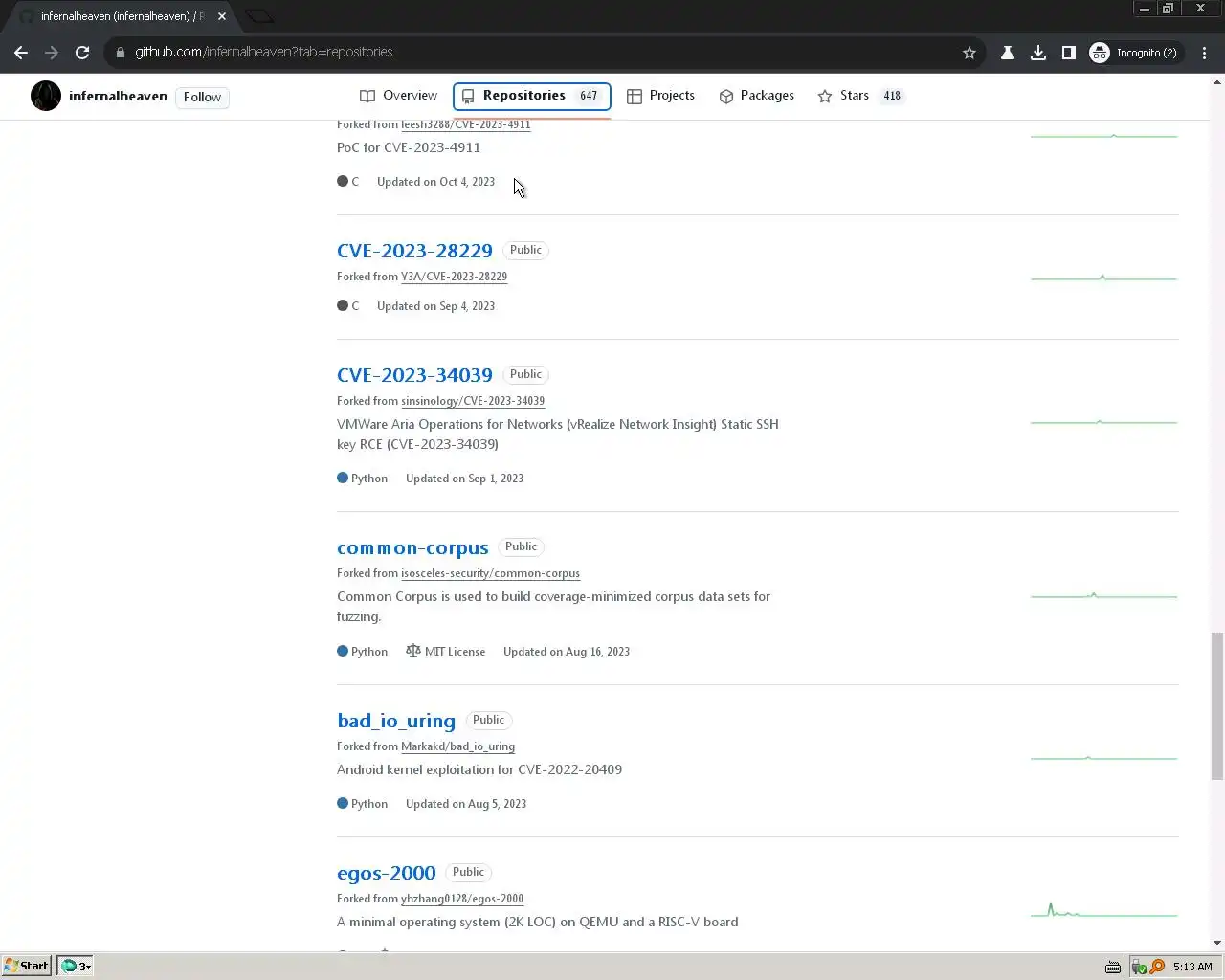
Task: Open new browser tab
Action: point(259,16)
